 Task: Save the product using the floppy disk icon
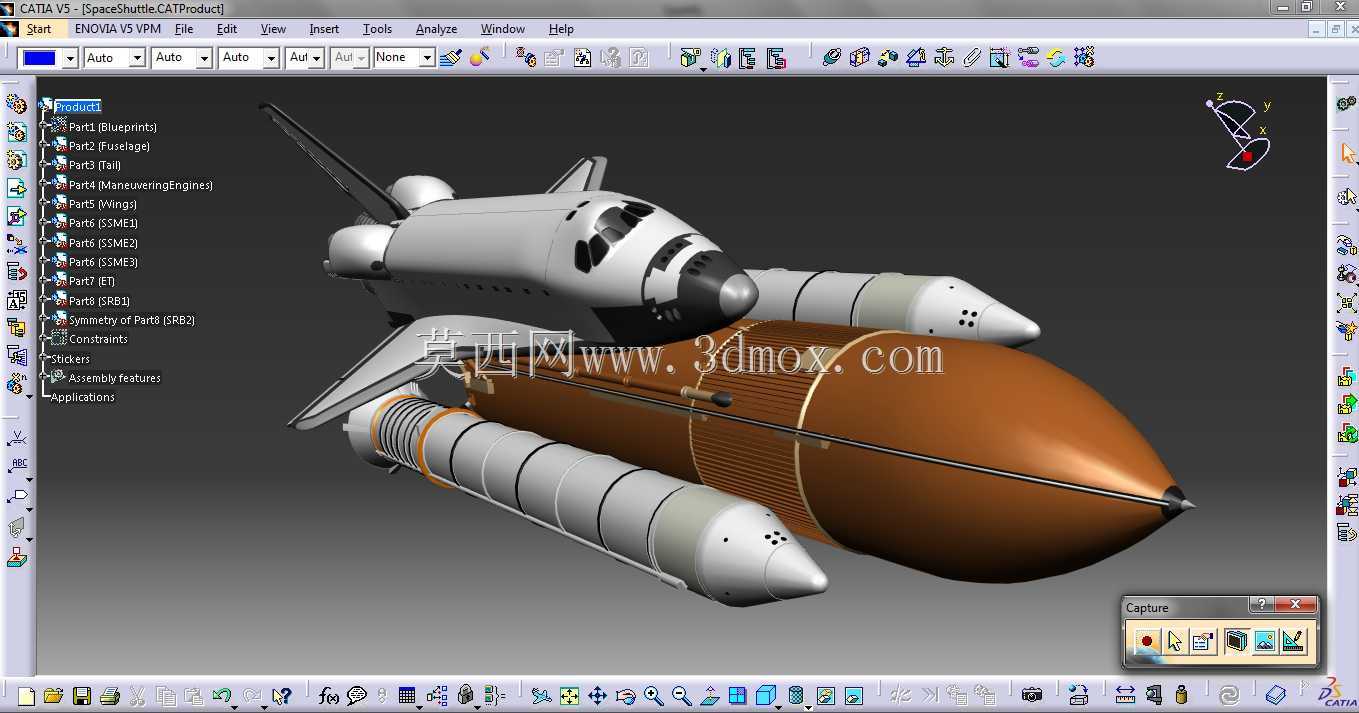pos(82,695)
